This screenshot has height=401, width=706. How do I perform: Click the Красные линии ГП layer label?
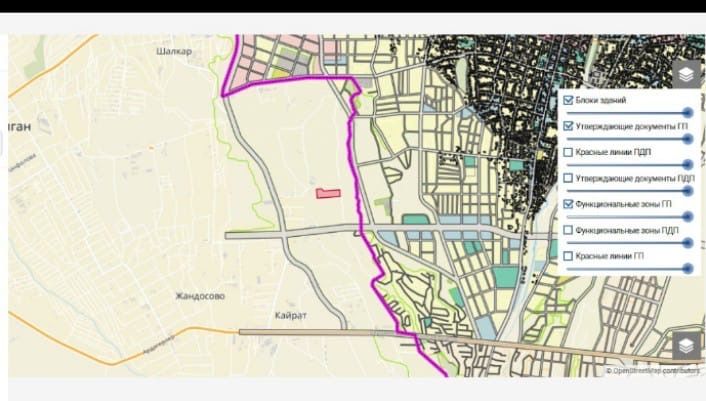[610, 256]
